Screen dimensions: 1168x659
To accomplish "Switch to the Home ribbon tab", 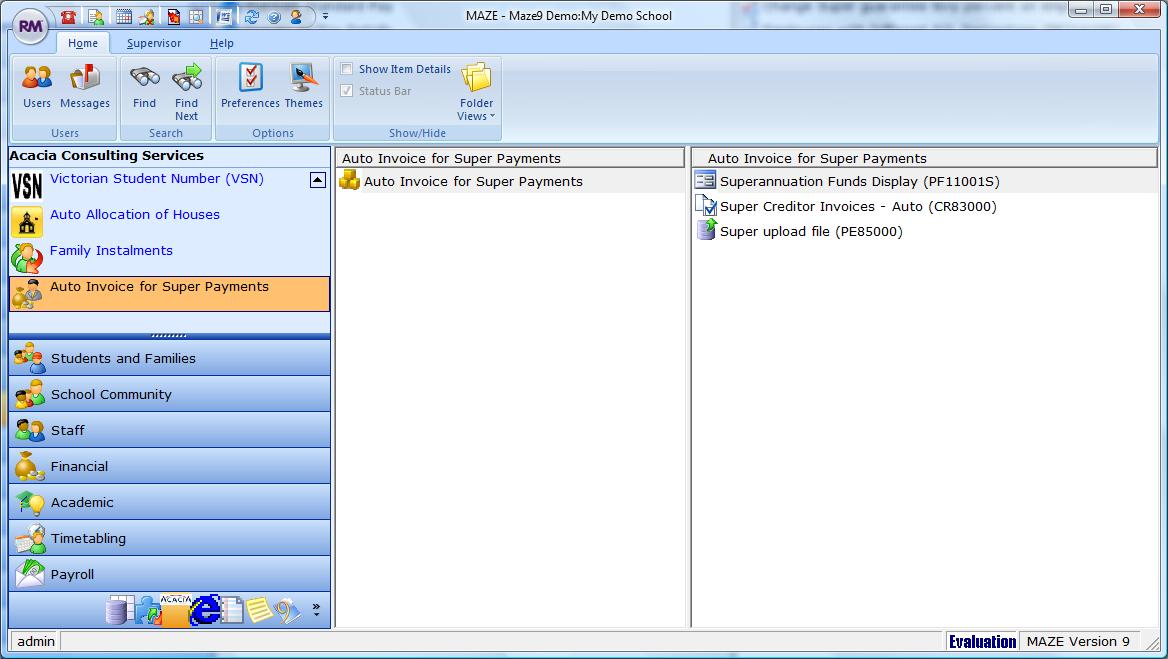I will pyautogui.click(x=83, y=43).
